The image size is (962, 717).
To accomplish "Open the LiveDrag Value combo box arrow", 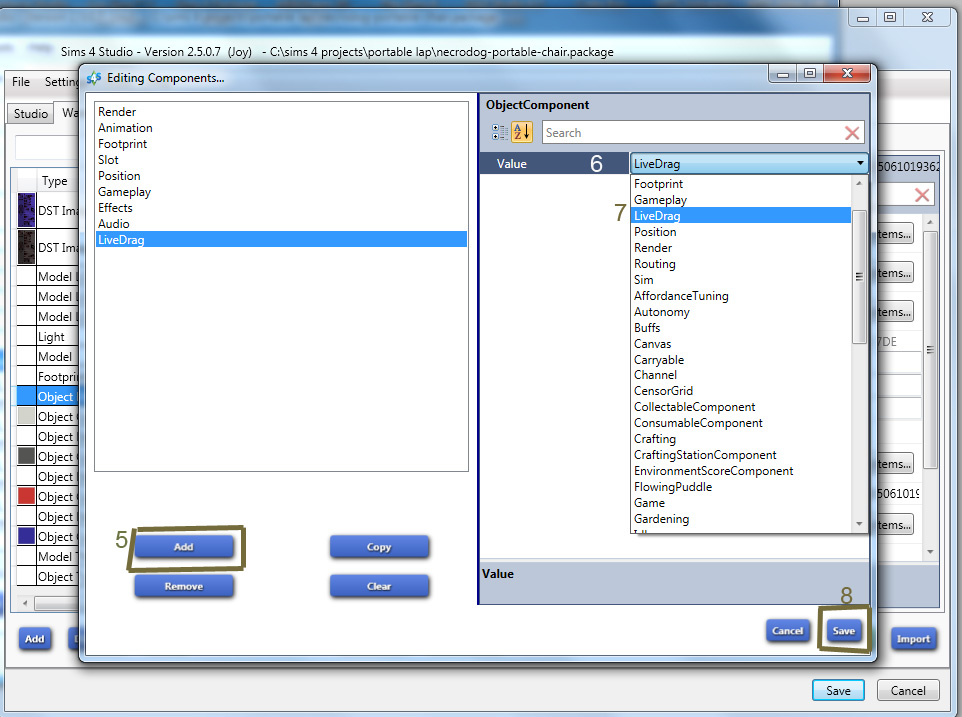I will click(x=860, y=163).
